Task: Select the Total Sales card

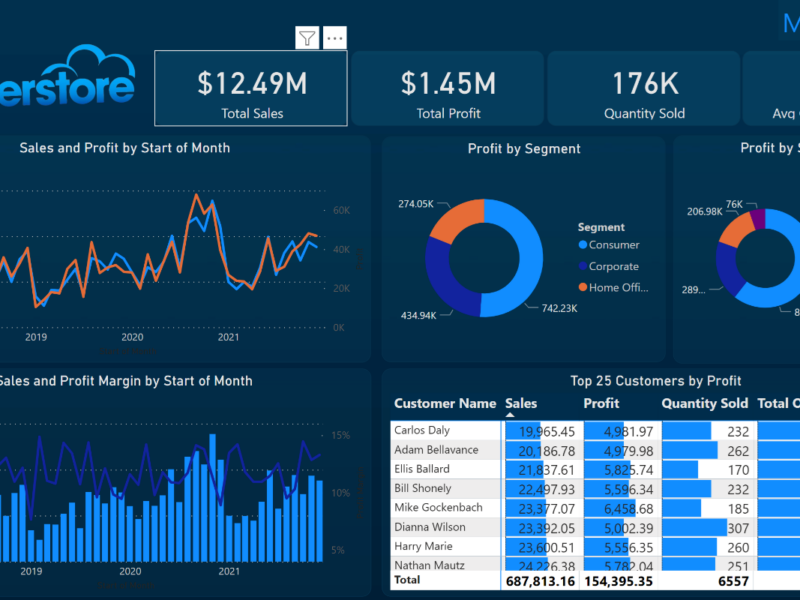Action: click(x=250, y=89)
